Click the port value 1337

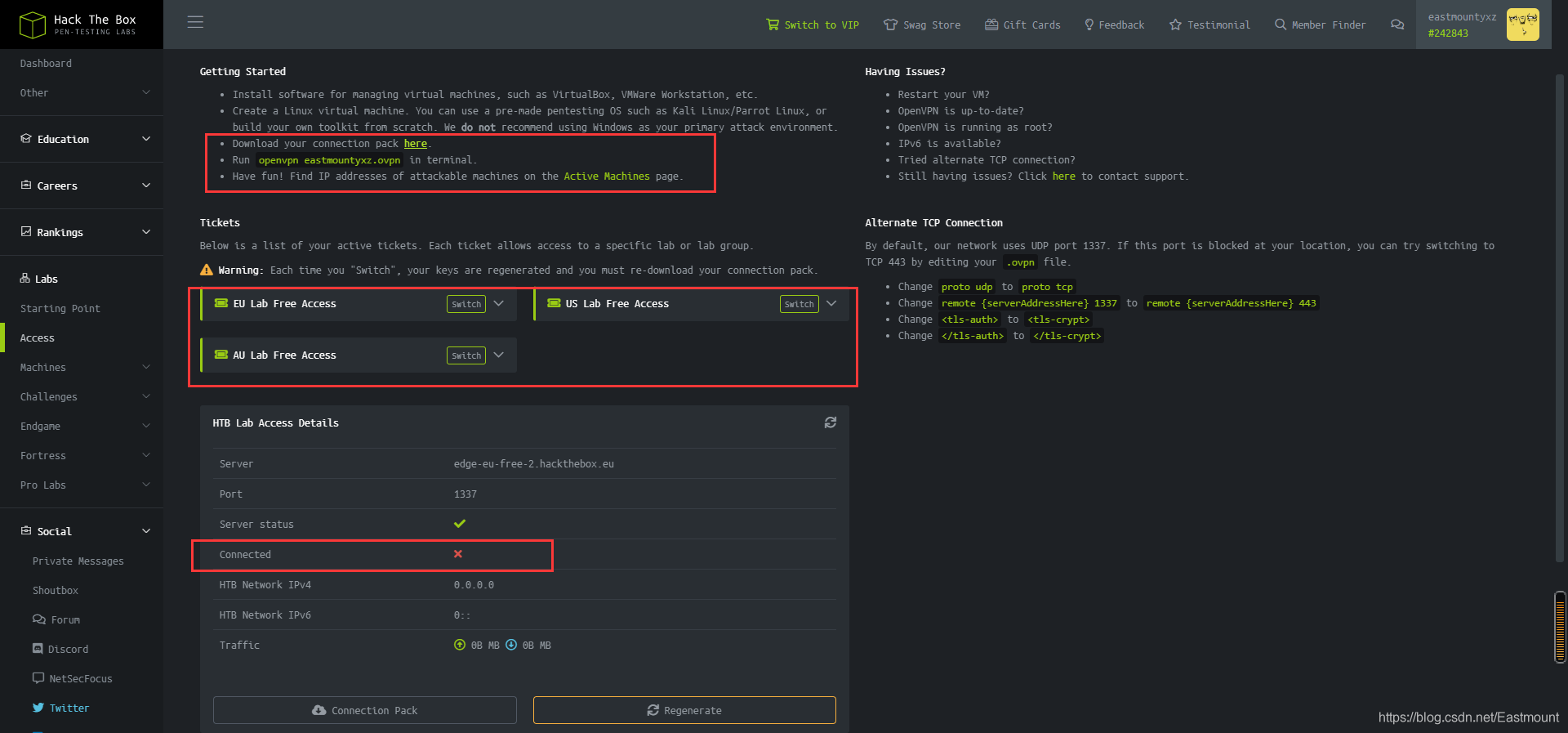465,494
